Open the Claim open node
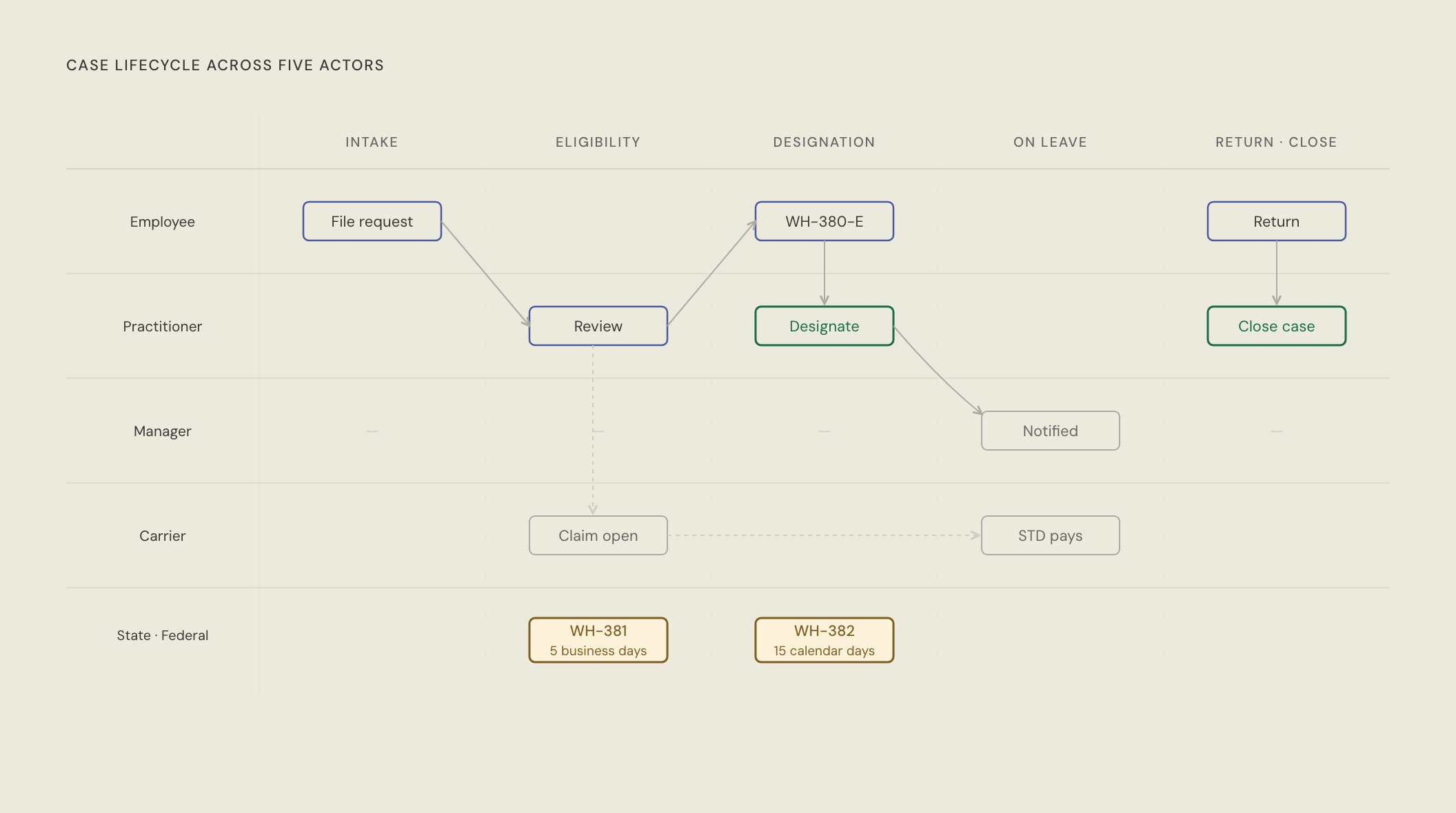The height and width of the screenshot is (813, 1456). [x=597, y=535]
